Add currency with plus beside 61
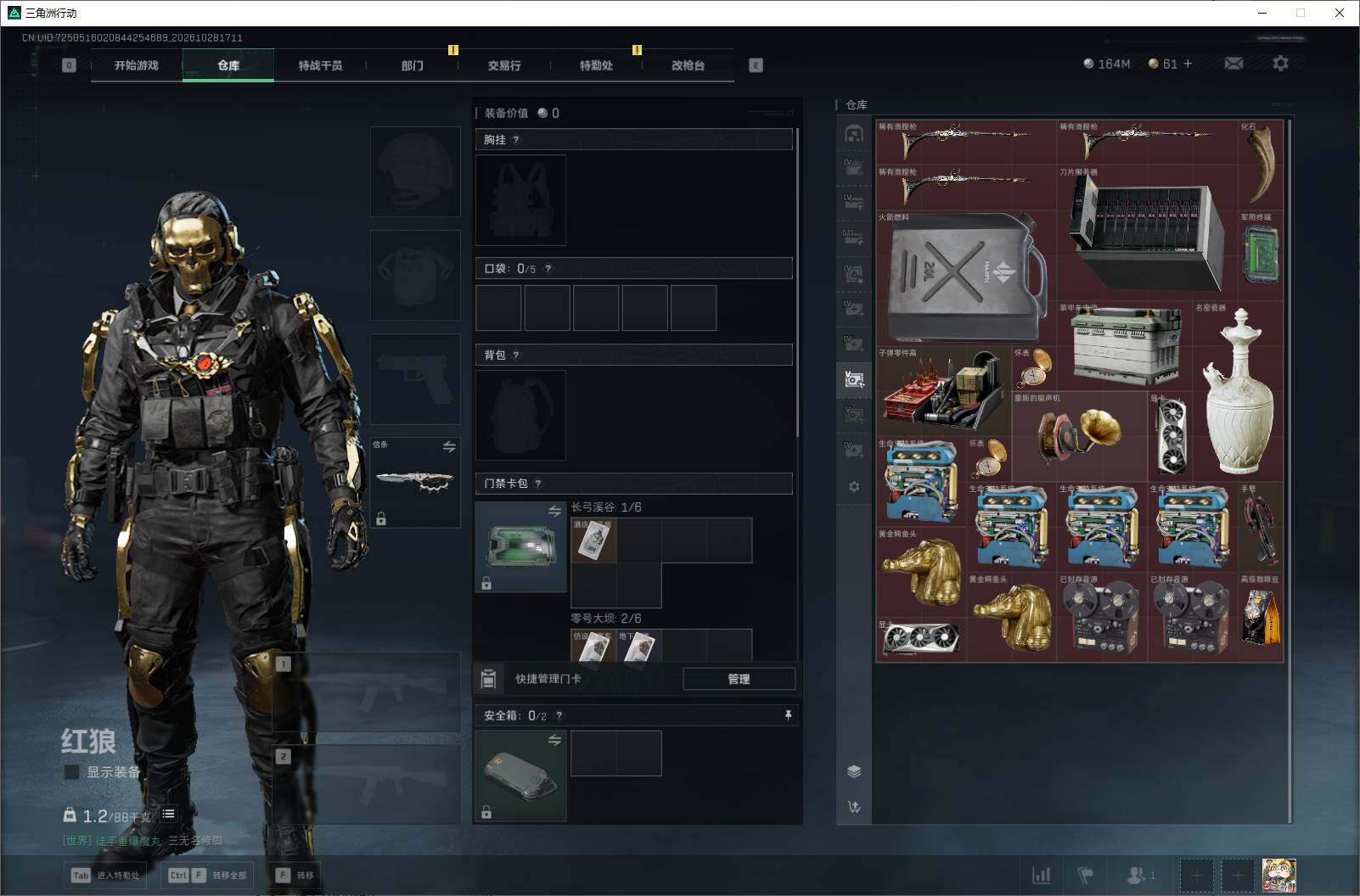Viewport: 1360px width, 896px height. (x=1188, y=64)
